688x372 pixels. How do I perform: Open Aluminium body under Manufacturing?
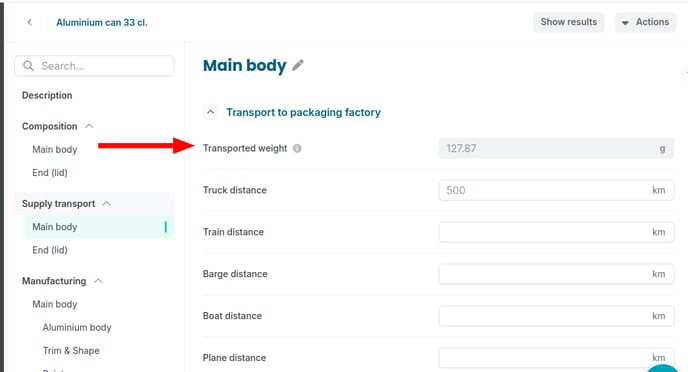click(77, 327)
